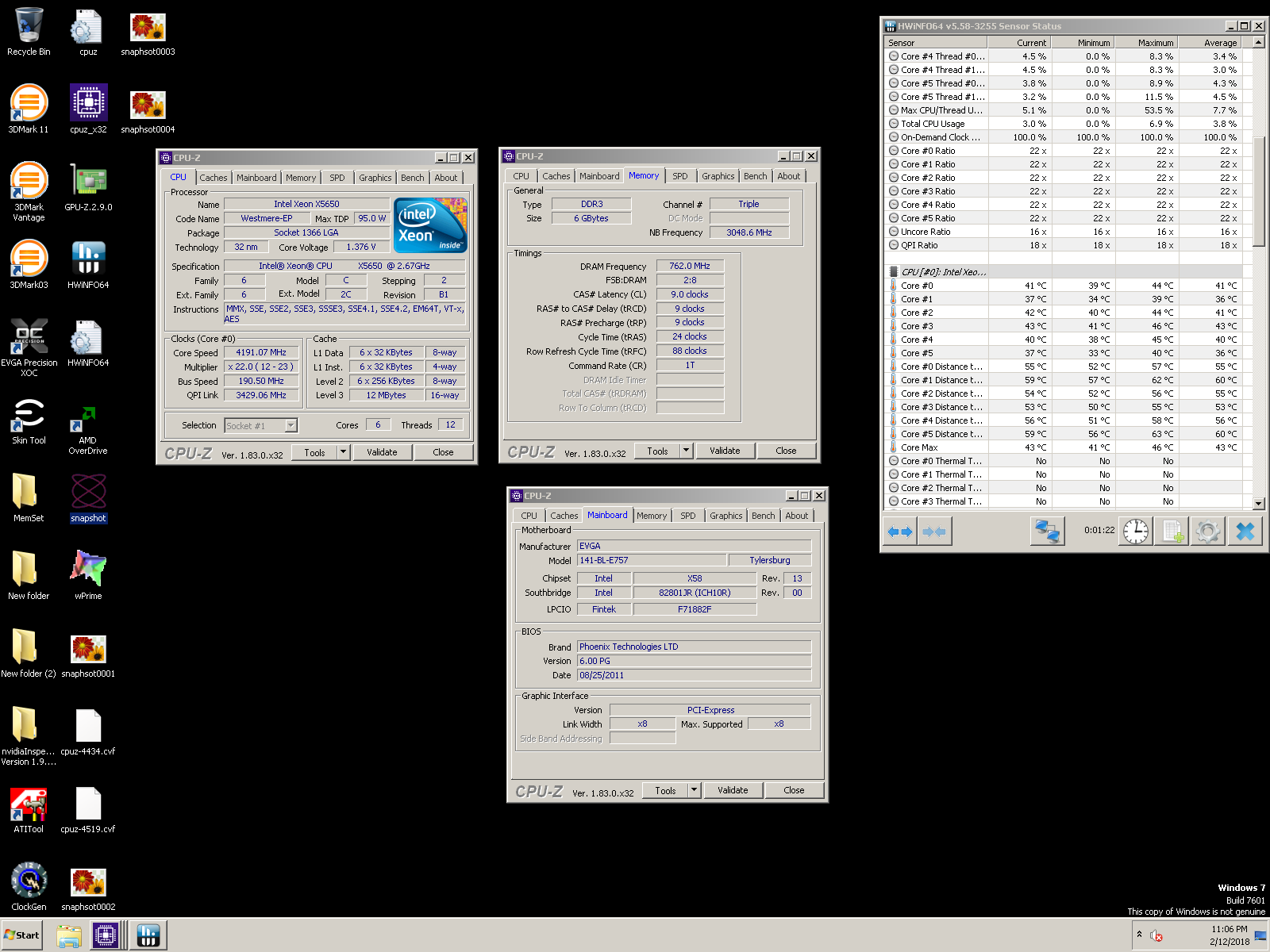
Task: Switch to HWiNFO taskbar button
Action: (148, 935)
